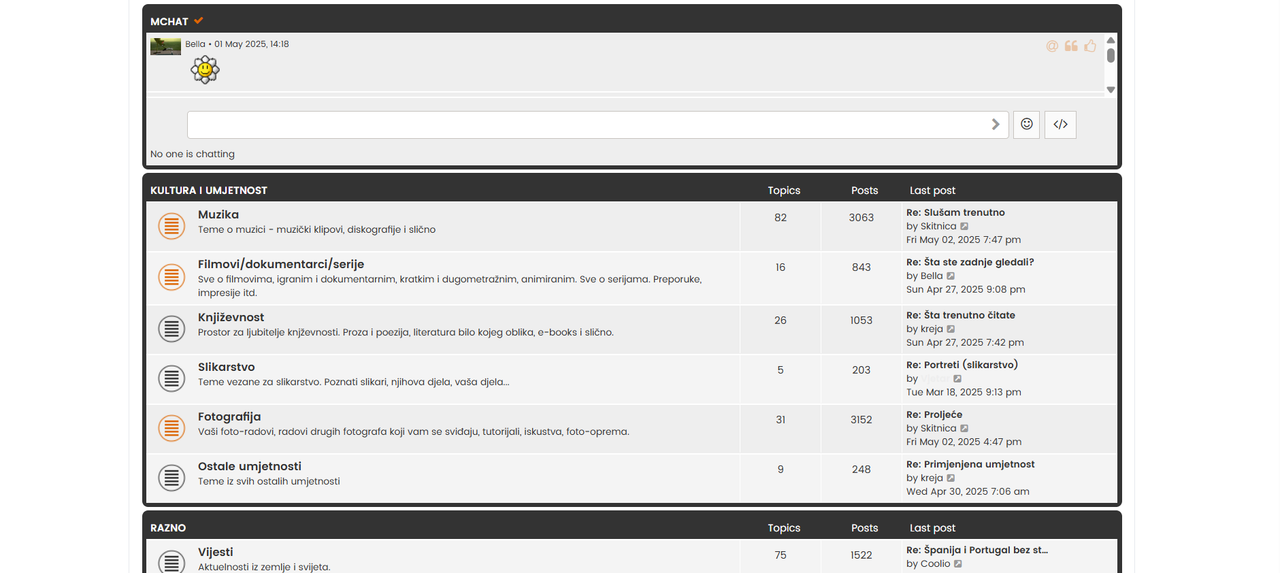Viewport: 1280px width, 573px height.
Task: Open Skitnica's profile in Fotografija row
Action: (939, 428)
